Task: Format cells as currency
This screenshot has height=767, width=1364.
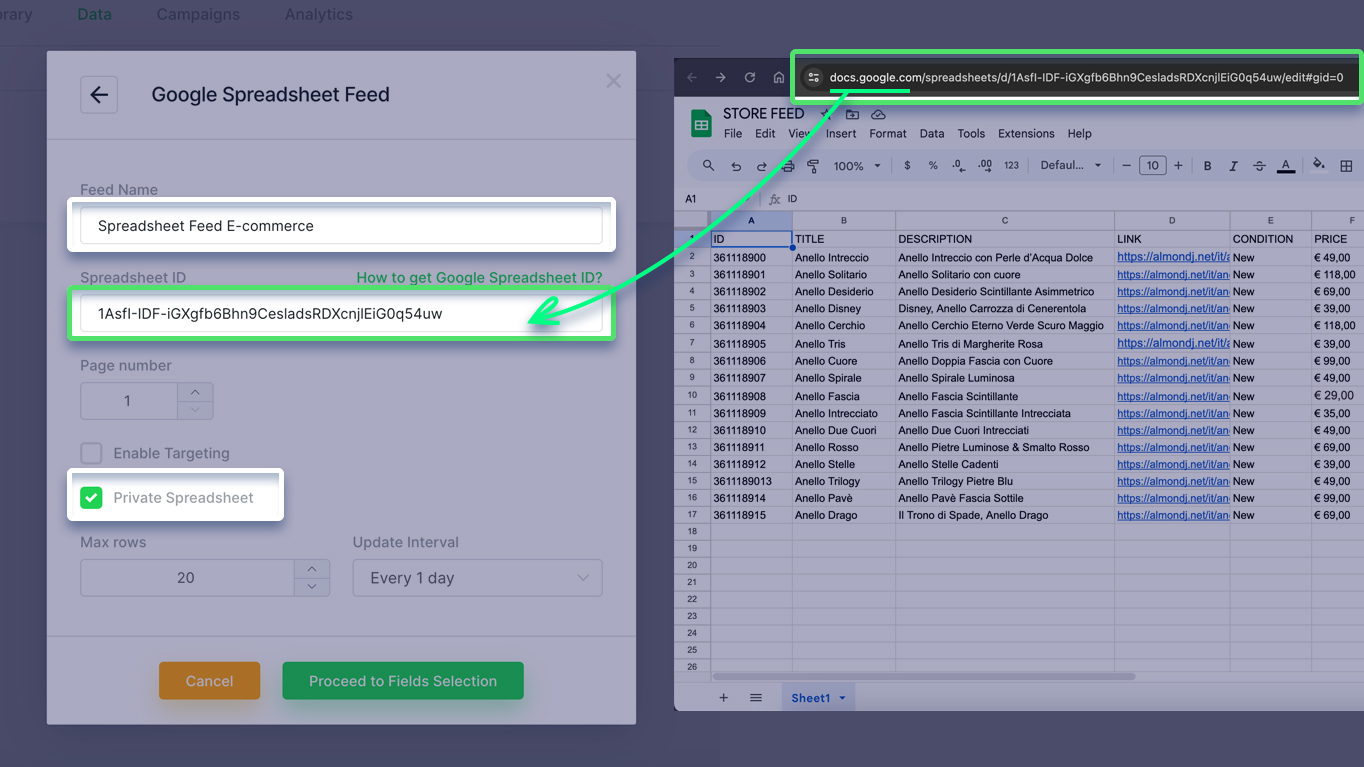Action: coord(907,166)
